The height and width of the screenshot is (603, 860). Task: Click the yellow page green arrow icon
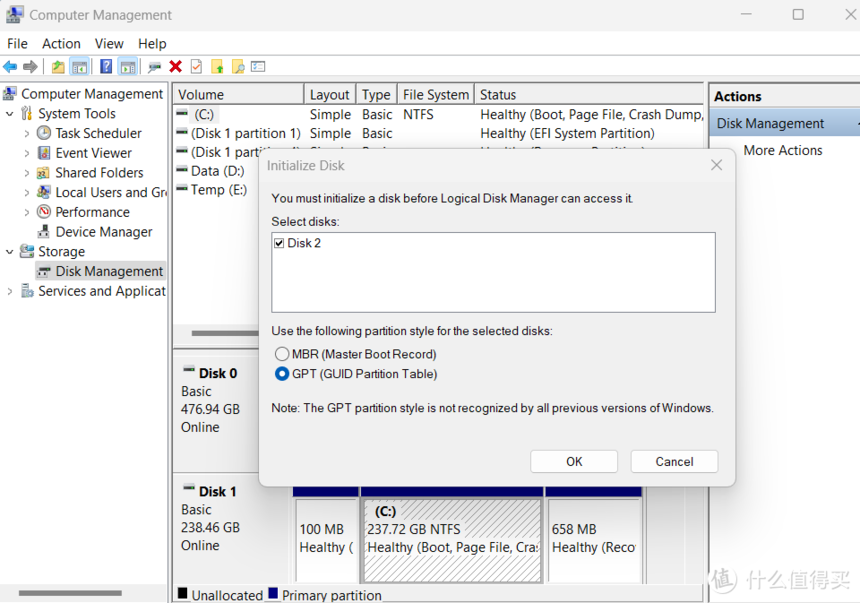pyautogui.click(x=217, y=67)
